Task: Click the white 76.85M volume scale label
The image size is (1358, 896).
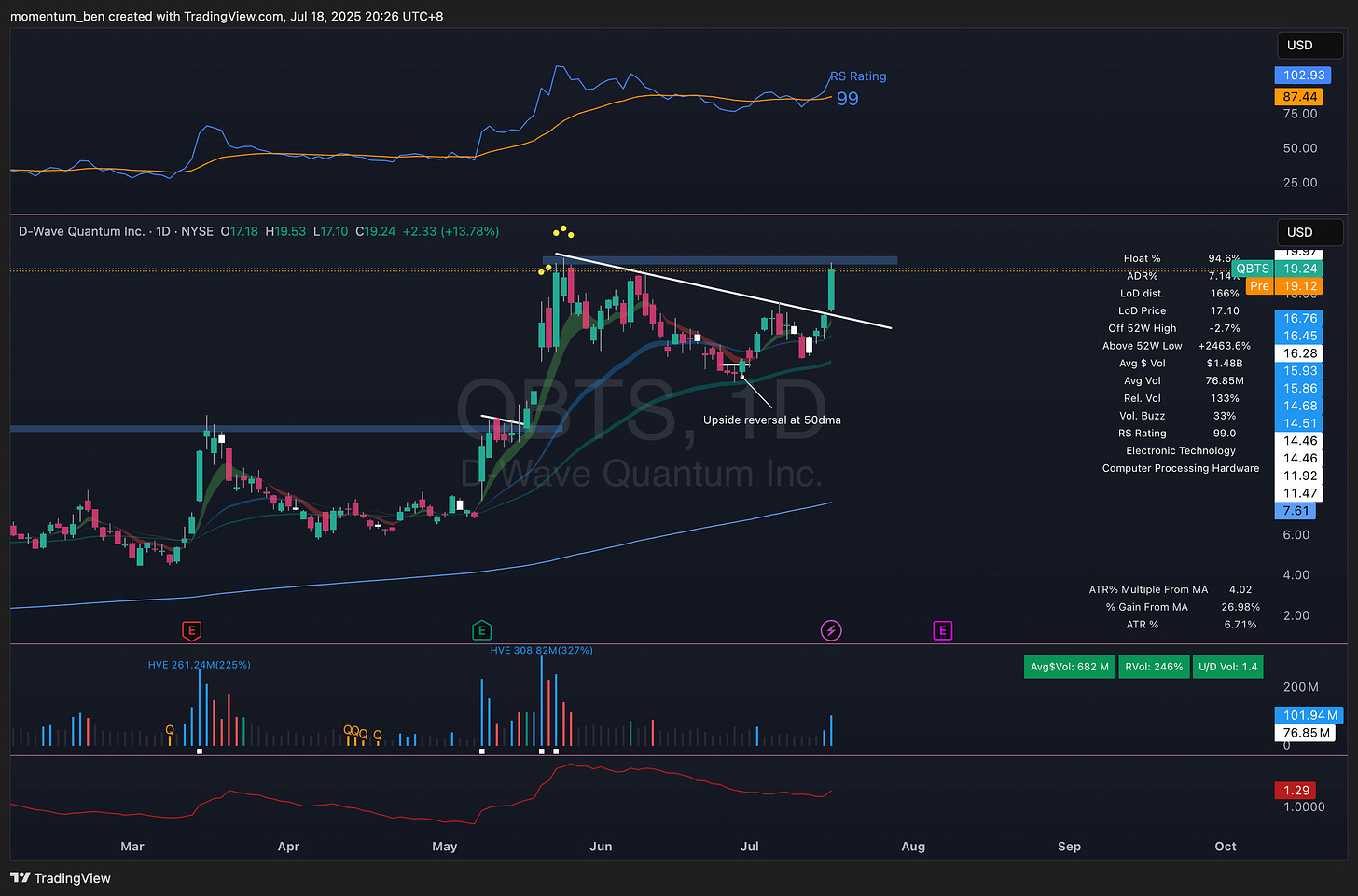Action: (1305, 733)
